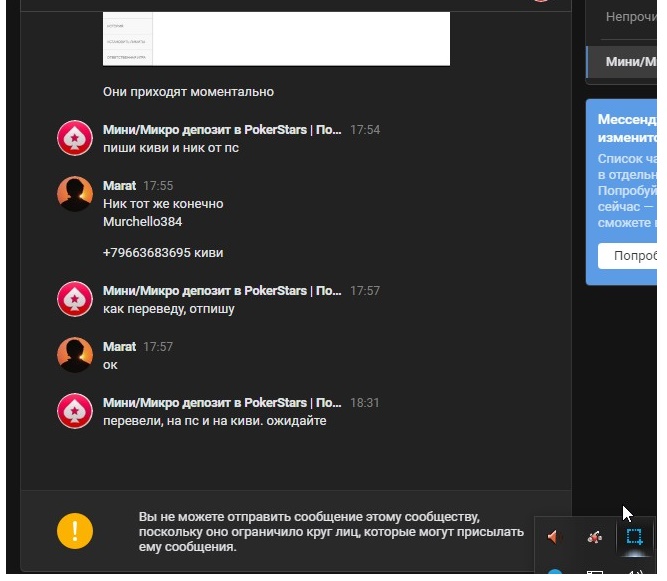This screenshot has width=667, height=581.
Task: Click the 17:54 message timestamp
Action: (365, 130)
